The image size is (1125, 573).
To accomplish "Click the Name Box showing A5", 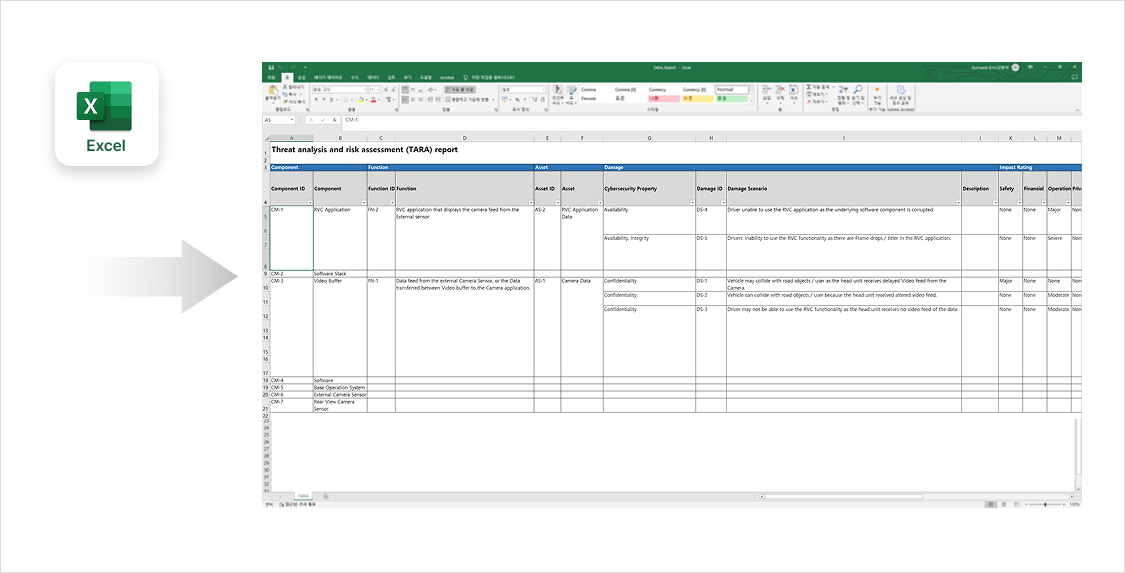I will click(275, 119).
